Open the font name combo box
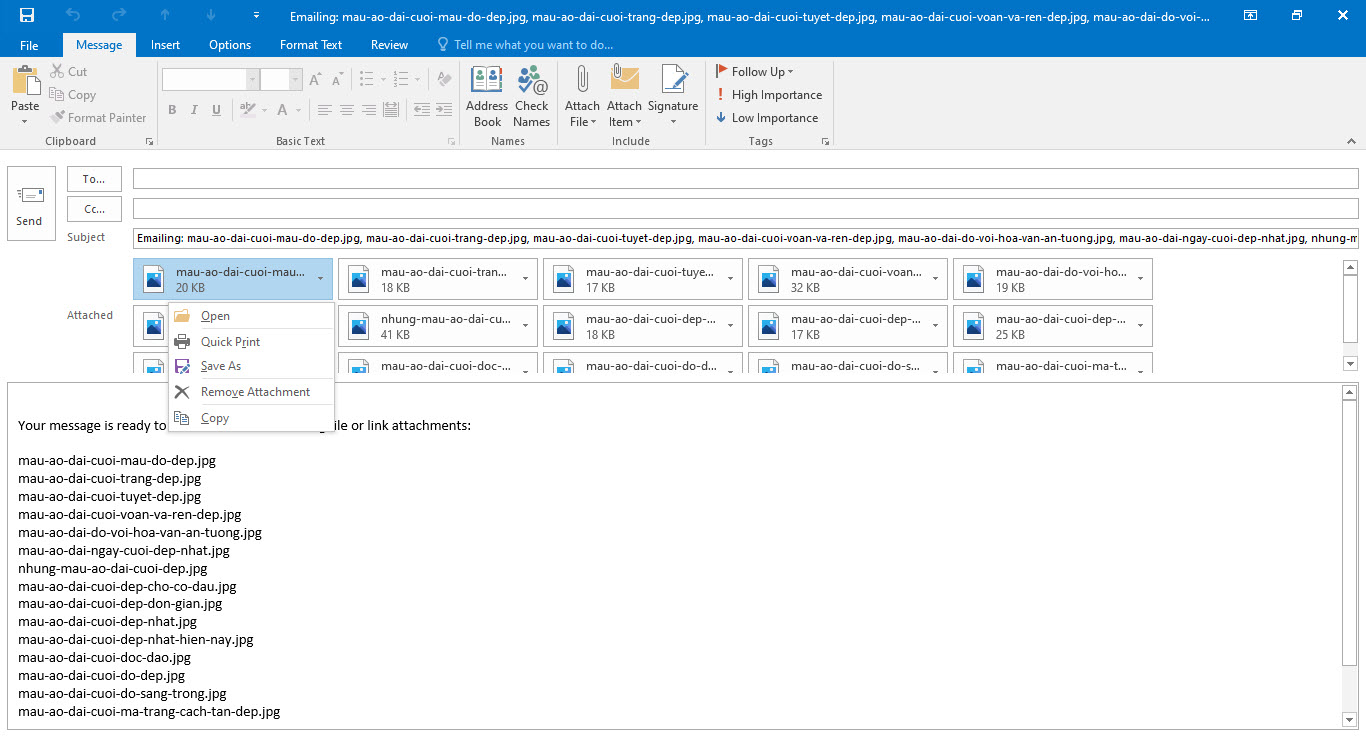 (211, 79)
